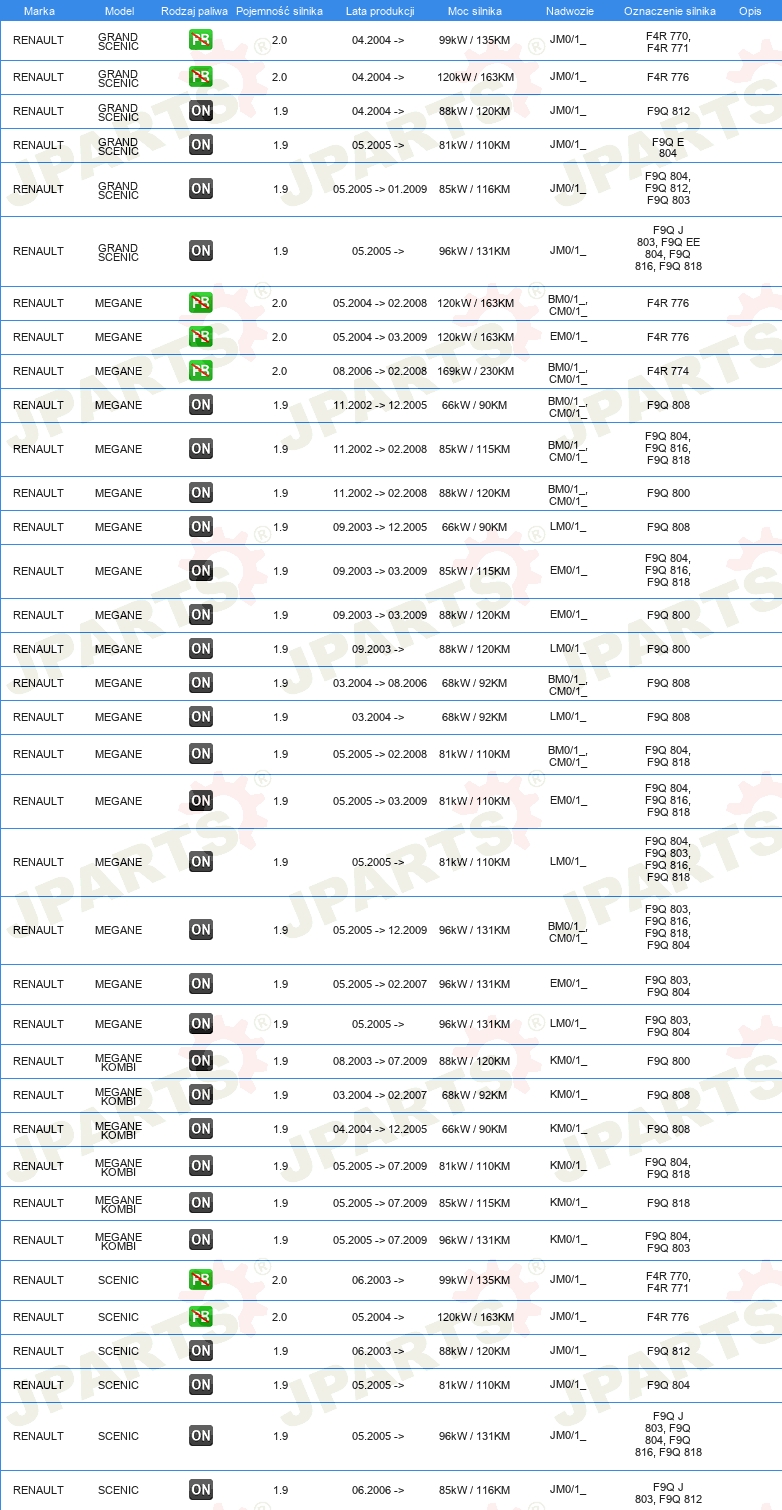Viewport: 782px width, 1510px height.
Task: Click diesel icon in Megane 05.2005 -> 12.2009 row
Action: [x=201, y=930]
